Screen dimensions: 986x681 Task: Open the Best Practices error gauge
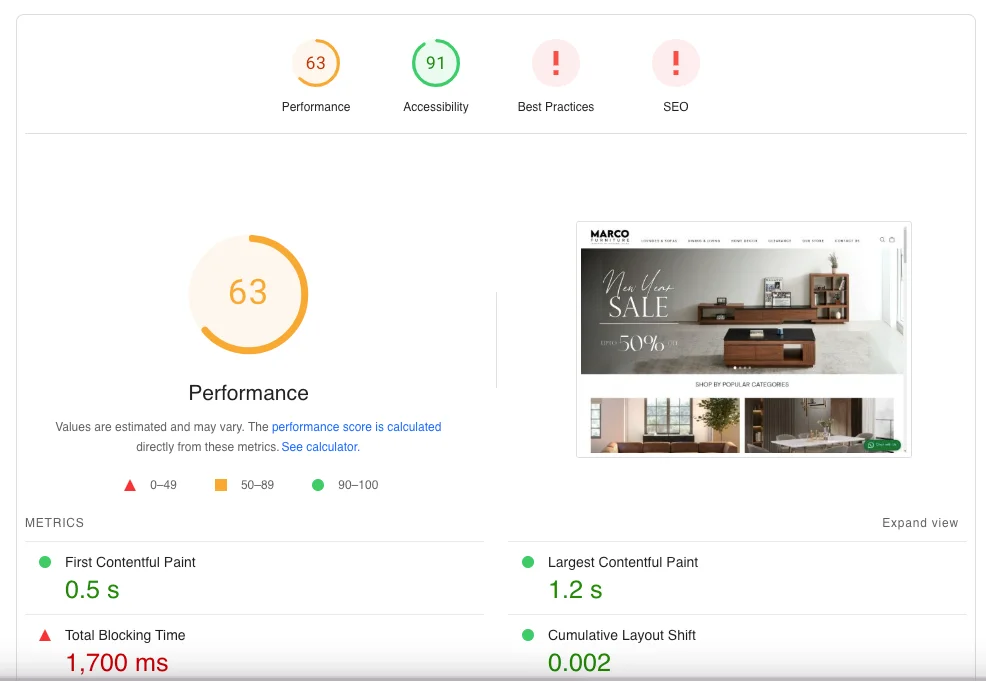[x=556, y=63]
